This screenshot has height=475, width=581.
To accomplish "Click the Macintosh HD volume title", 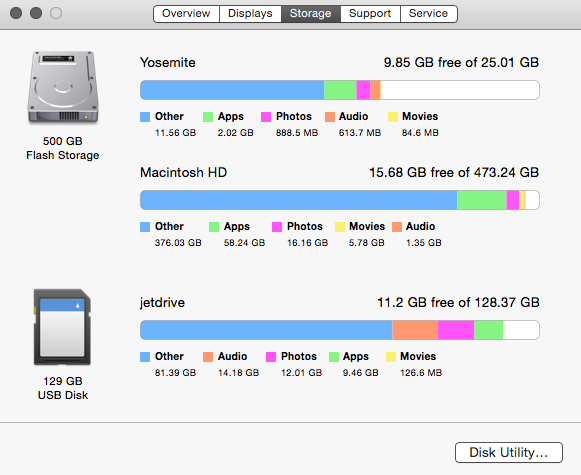I will [x=183, y=173].
